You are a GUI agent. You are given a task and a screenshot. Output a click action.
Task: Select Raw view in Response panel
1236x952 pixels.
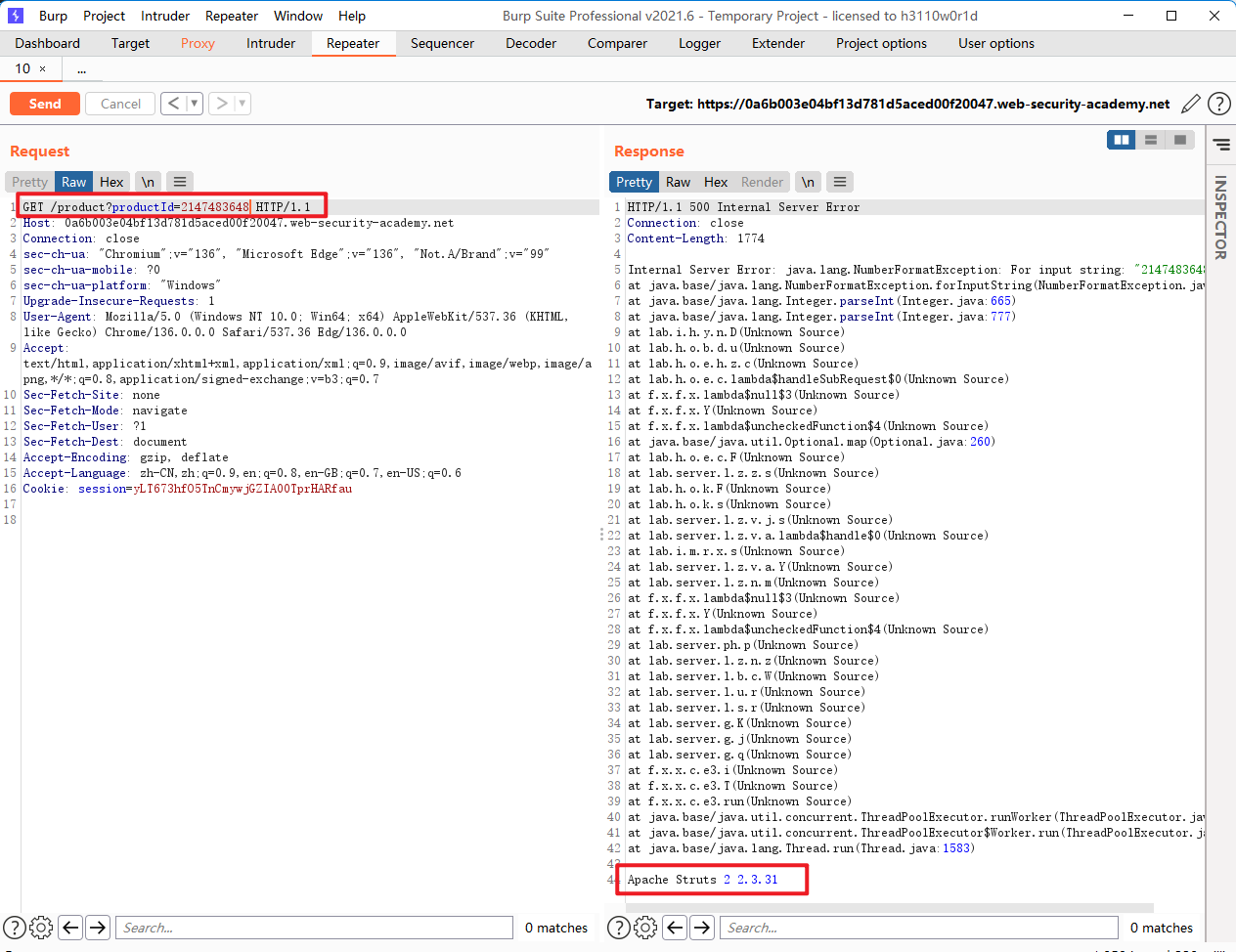(678, 182)
